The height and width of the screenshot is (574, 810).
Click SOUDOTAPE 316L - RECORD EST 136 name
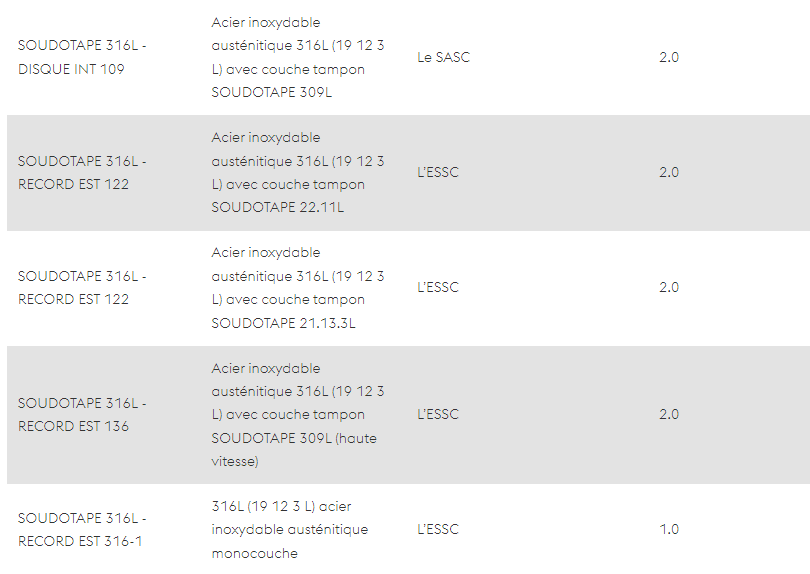[82, 414]
